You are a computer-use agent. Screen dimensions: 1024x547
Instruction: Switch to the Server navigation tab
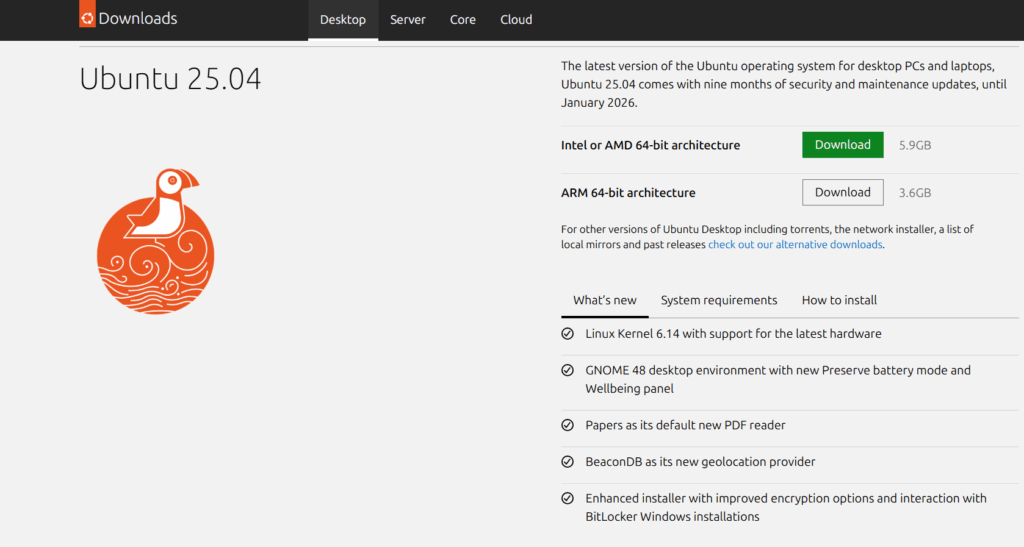coord(408,20)
